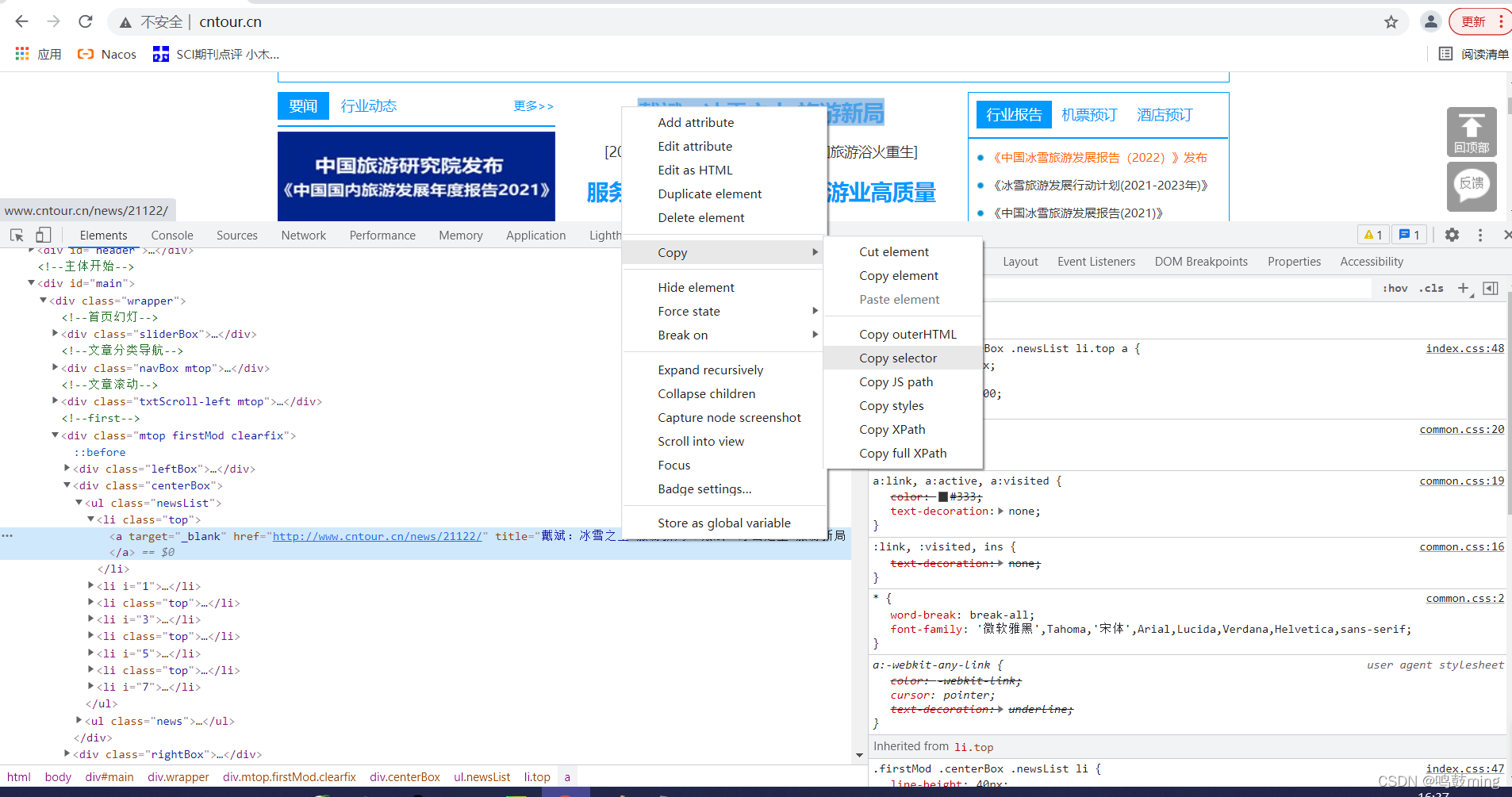Select Hide element menu item
This screenshot has height=797, width=1512.
pyautogui.click(x=725, y=288)
